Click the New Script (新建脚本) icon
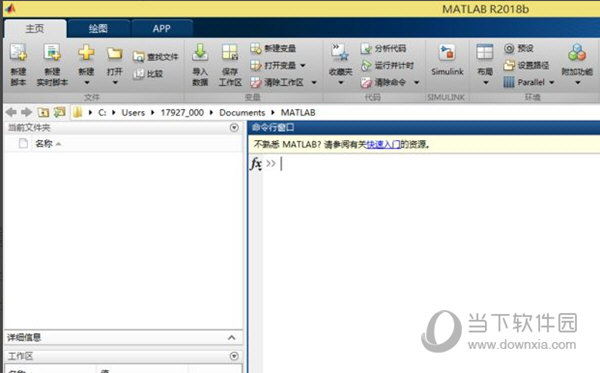 (18, 53)
